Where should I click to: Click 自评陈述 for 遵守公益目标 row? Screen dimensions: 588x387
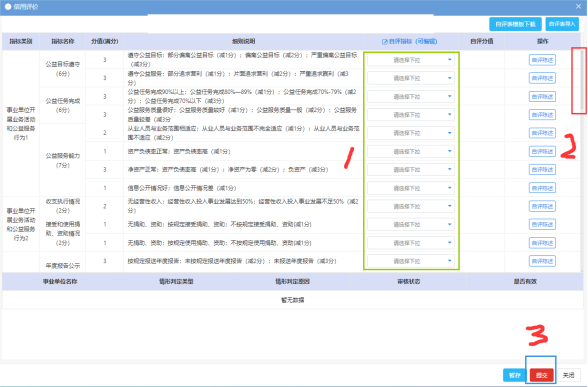542,60
